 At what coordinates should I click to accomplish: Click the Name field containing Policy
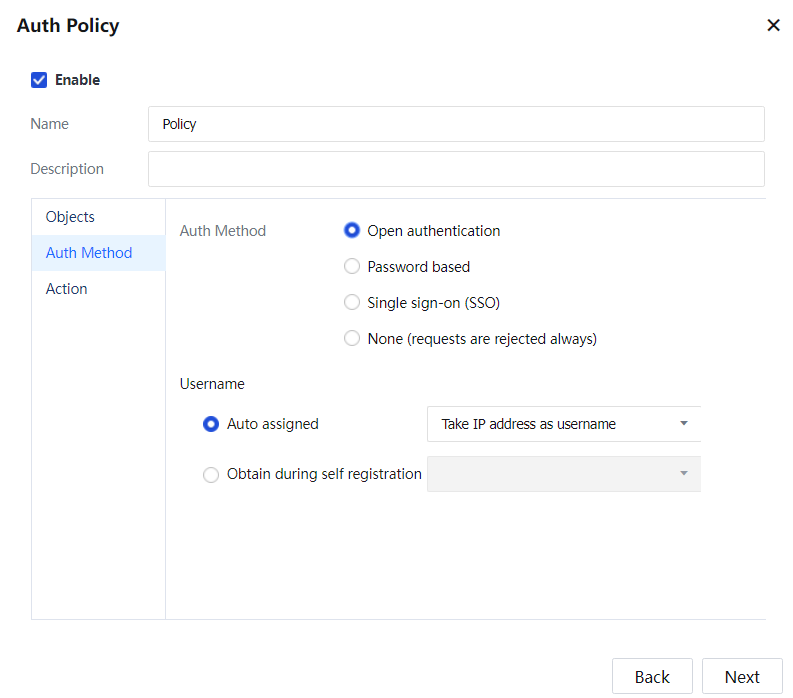pyautogui.click(x=456, y=124)
